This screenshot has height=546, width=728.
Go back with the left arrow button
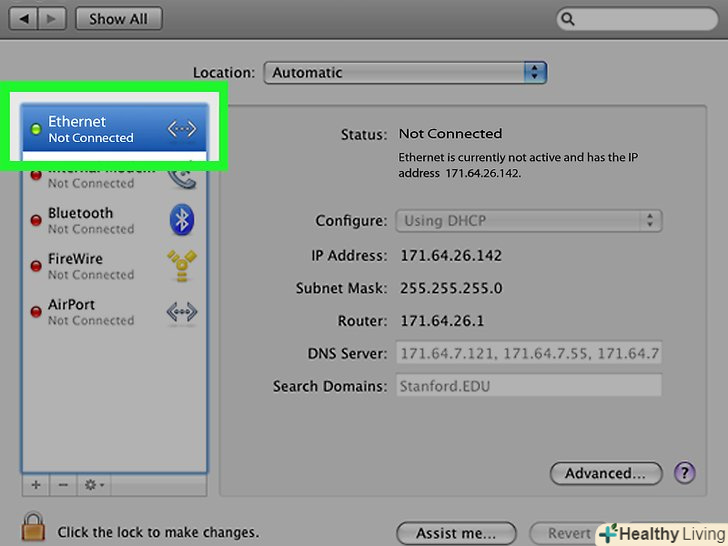(23, 19)
